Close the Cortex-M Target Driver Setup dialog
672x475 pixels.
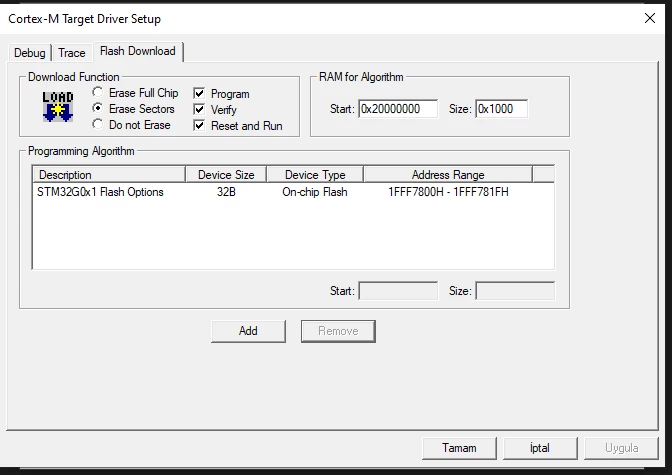[650, 18]
